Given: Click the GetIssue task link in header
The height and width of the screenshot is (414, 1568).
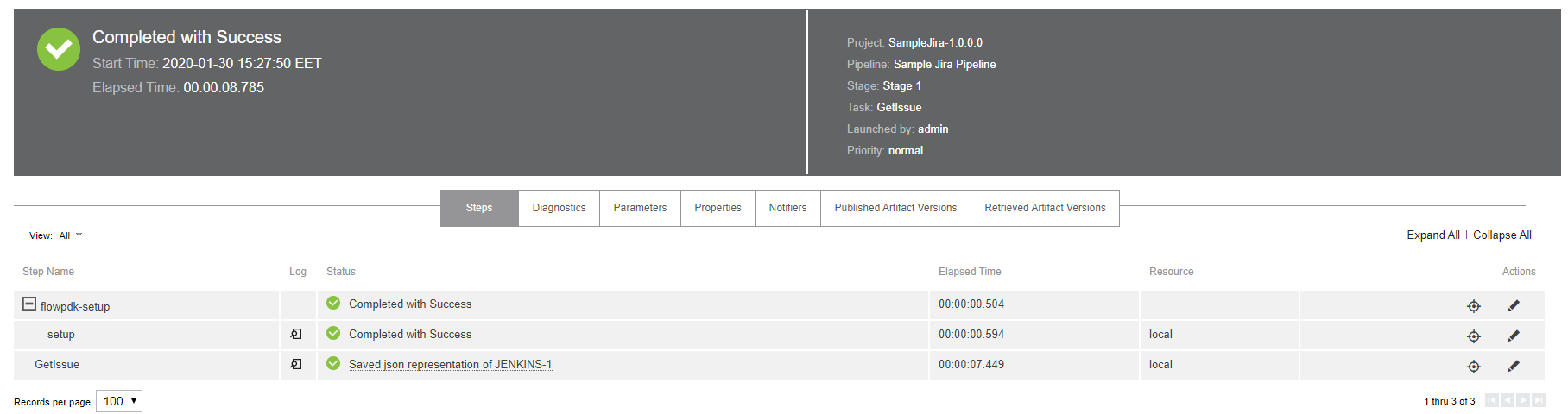Looking at the screenshot, I should (899, 107).
